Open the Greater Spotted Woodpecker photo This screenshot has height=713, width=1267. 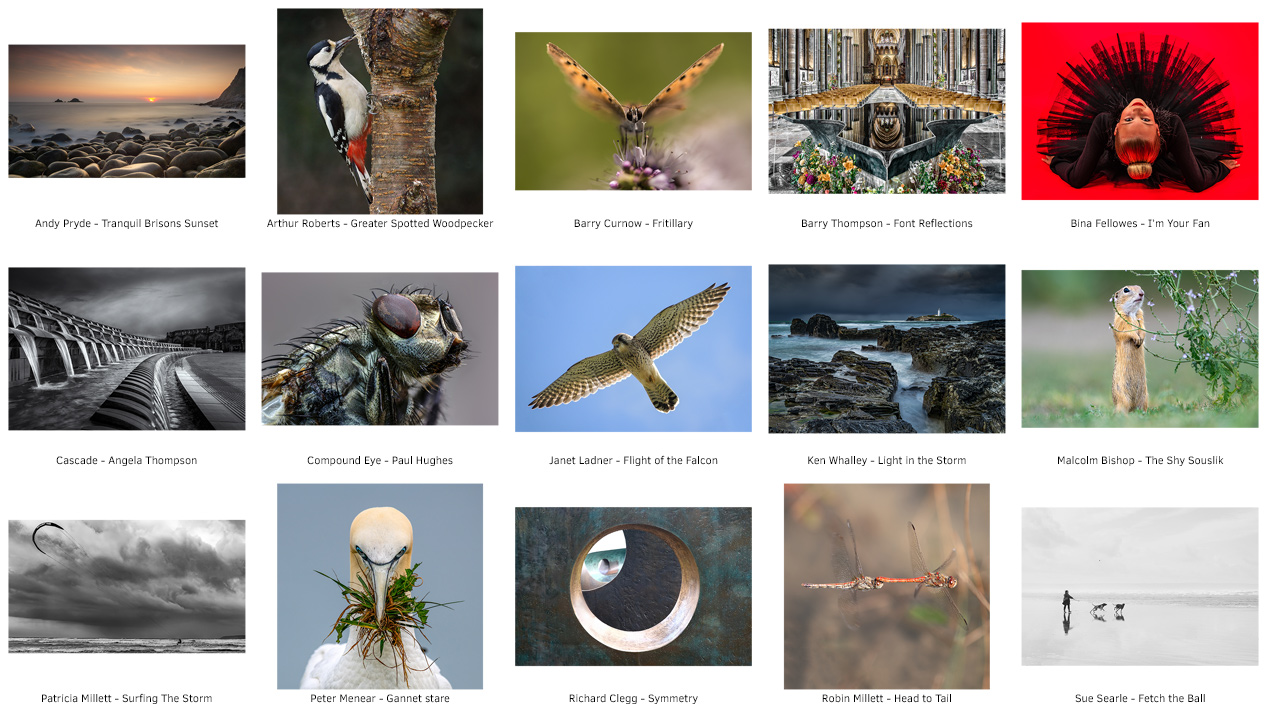(380, 111)
